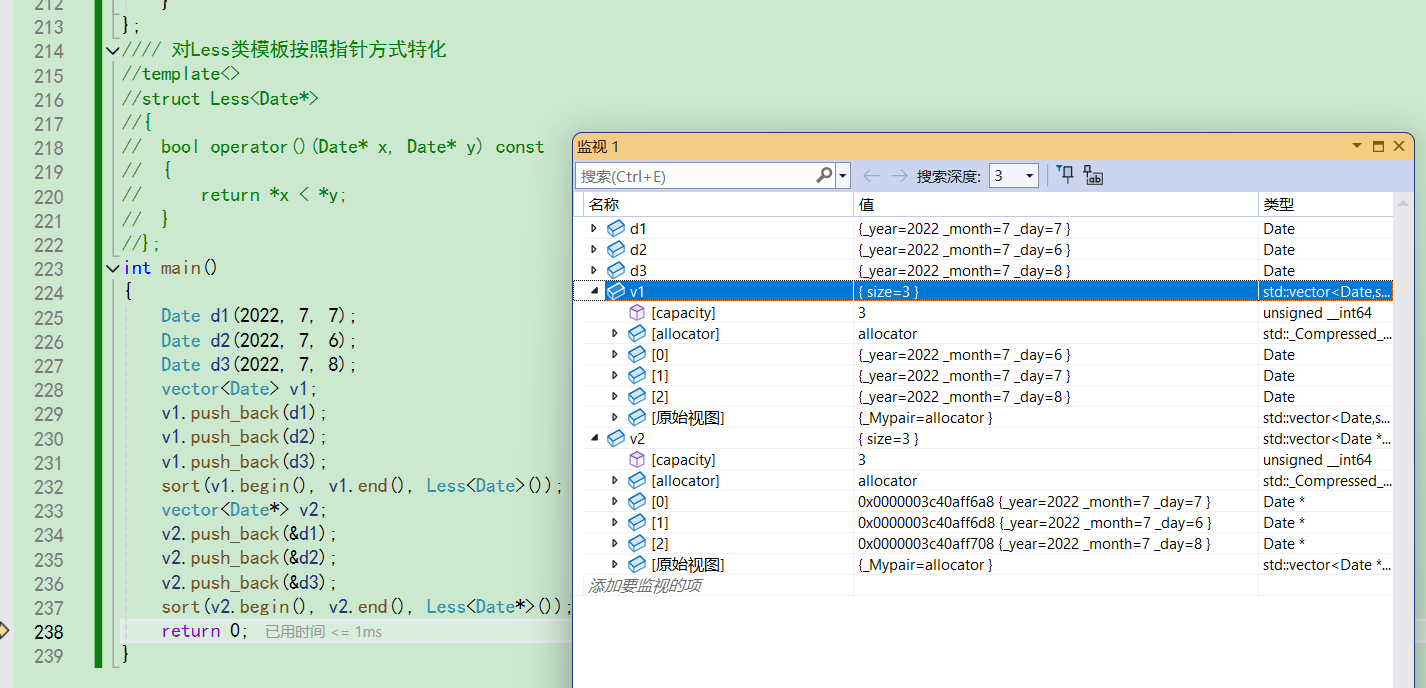The width and height of the screenshot is (1426, 688).
Task: Expand v1's [0] element
Action: click(615, 354)
